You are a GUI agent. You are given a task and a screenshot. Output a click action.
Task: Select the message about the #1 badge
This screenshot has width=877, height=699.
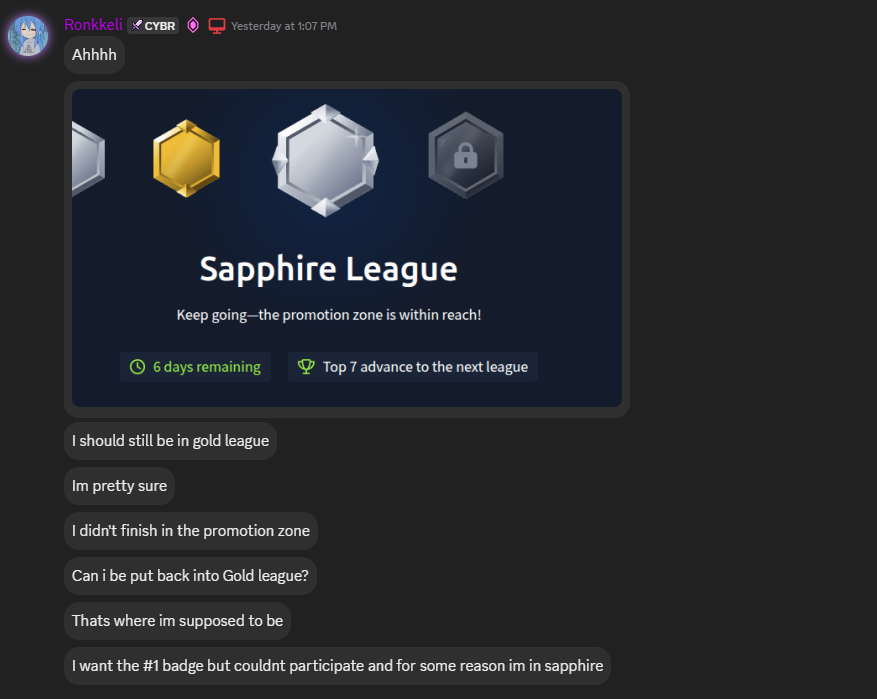tap(337, 665)
